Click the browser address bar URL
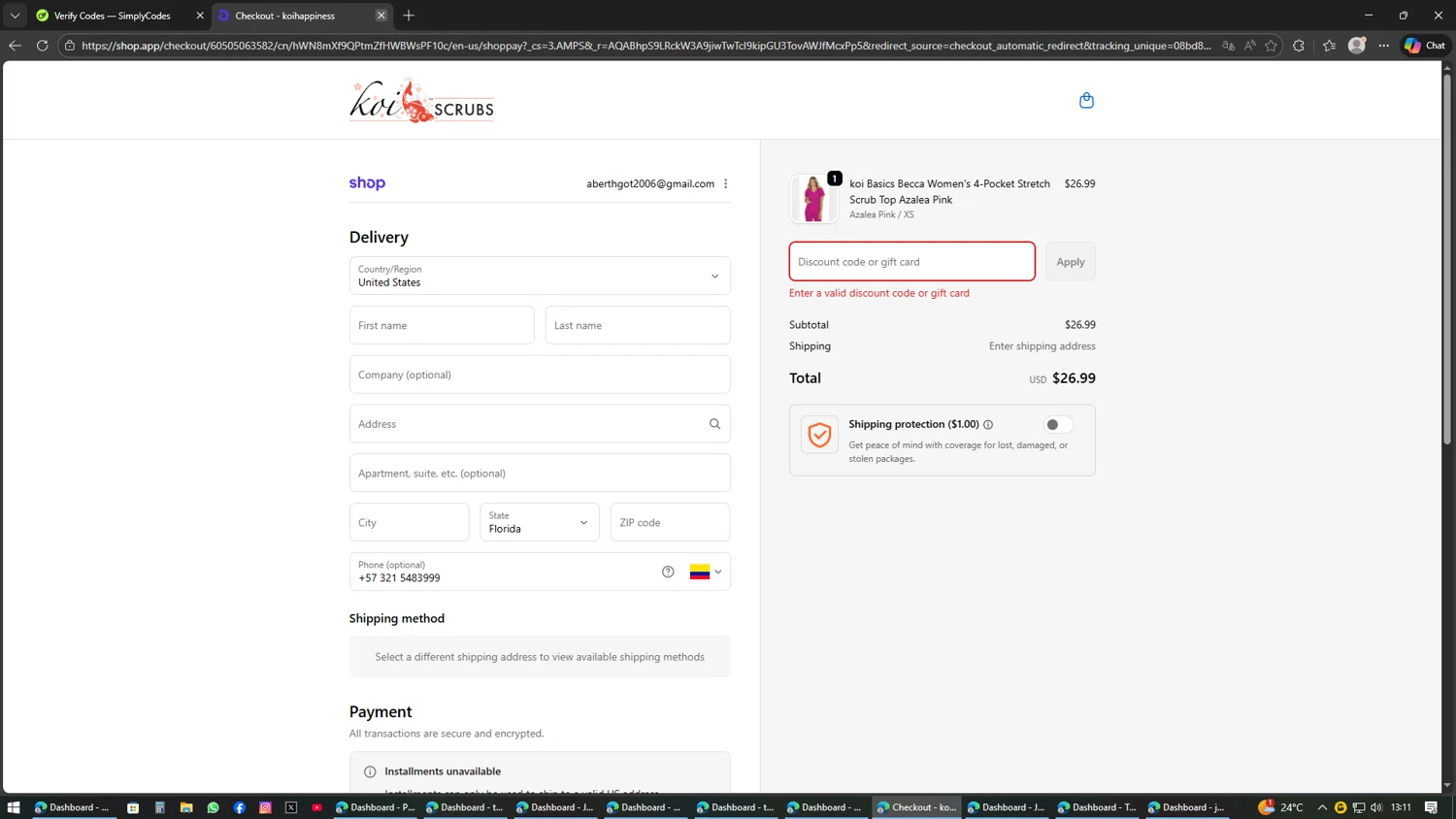Viewport: 1456px width, 819px height. [645, 46]
